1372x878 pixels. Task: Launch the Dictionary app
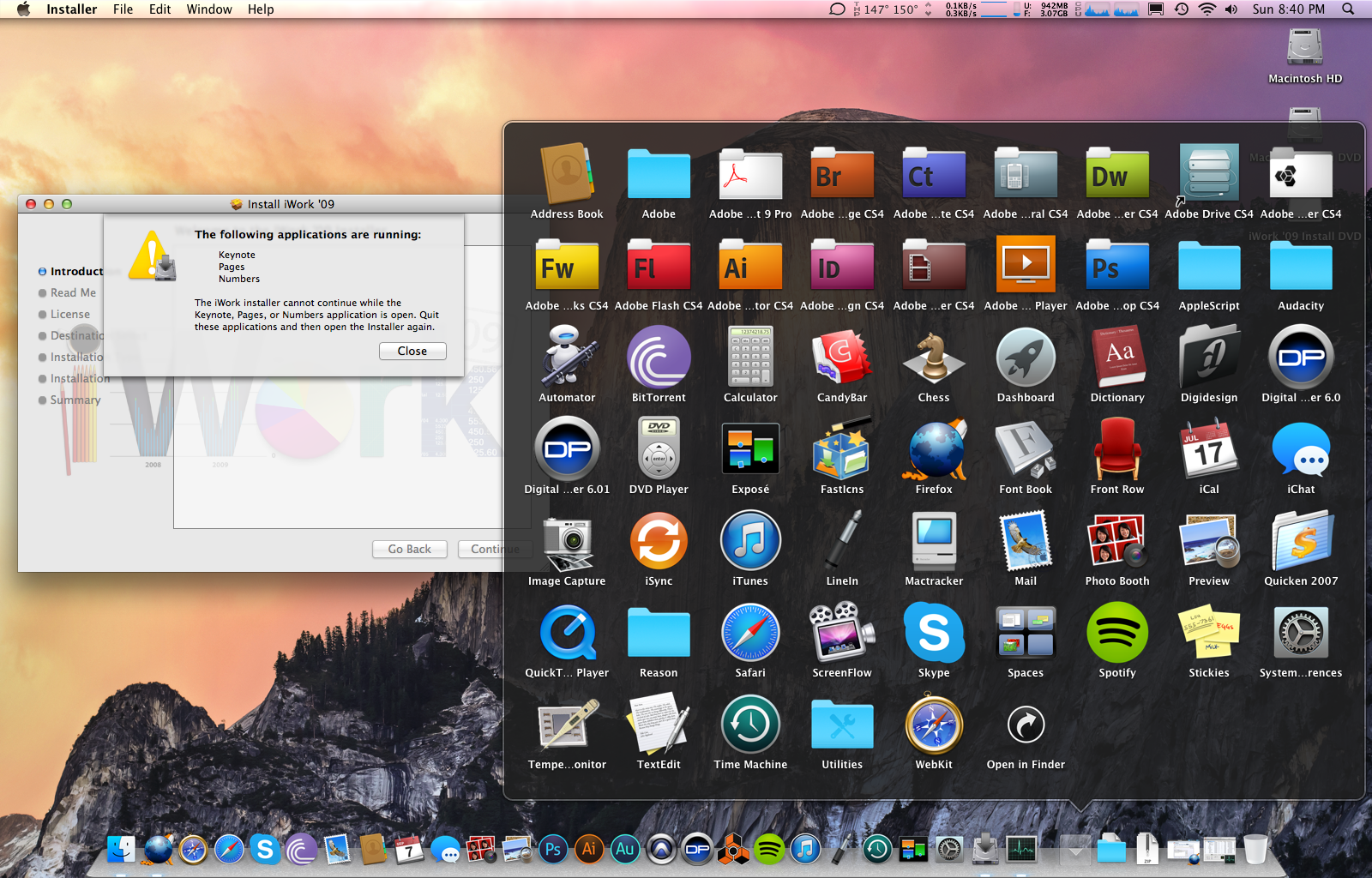click(1117, 357)
